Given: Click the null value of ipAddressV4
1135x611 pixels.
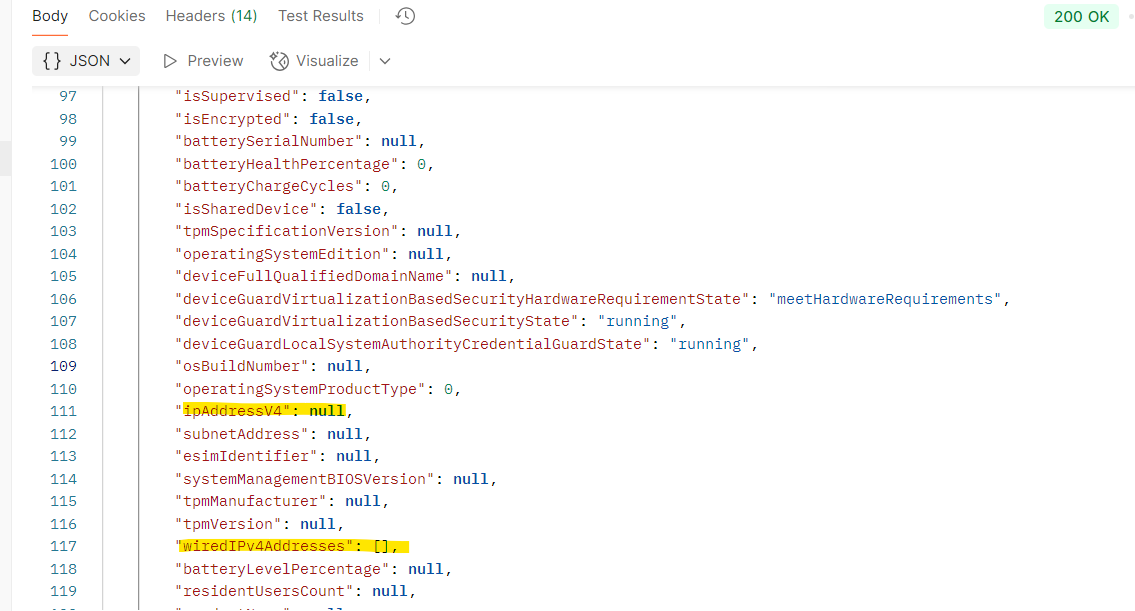Looking at the screenshot, I should 327,411.
